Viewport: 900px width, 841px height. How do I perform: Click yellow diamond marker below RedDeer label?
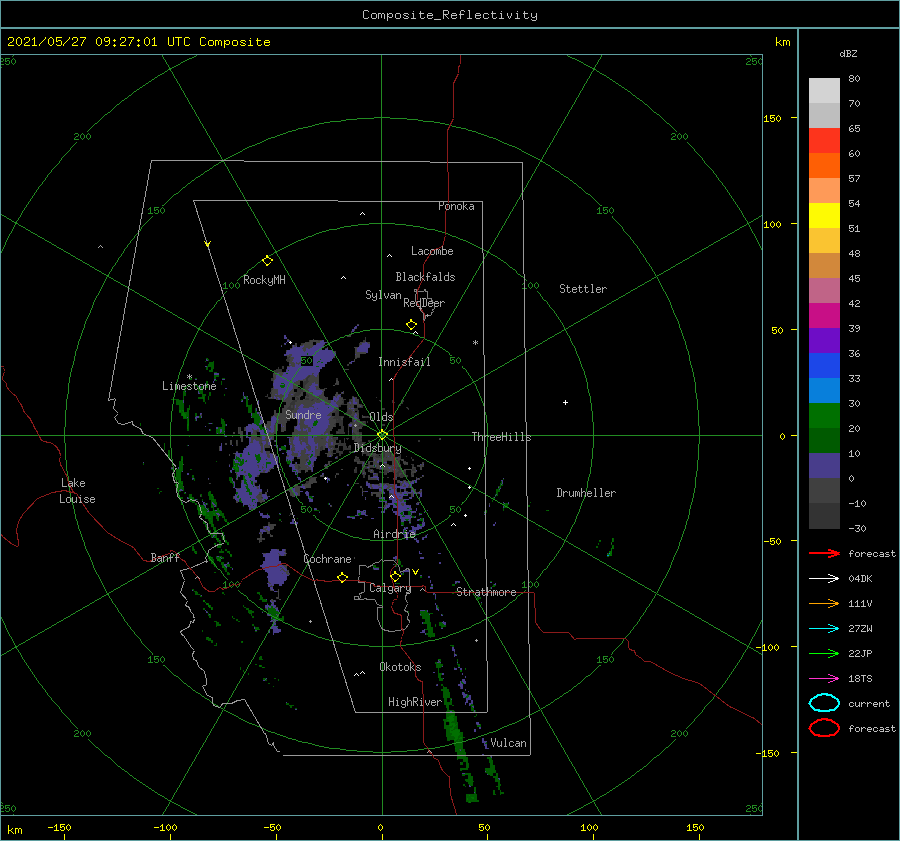[412, 325]
